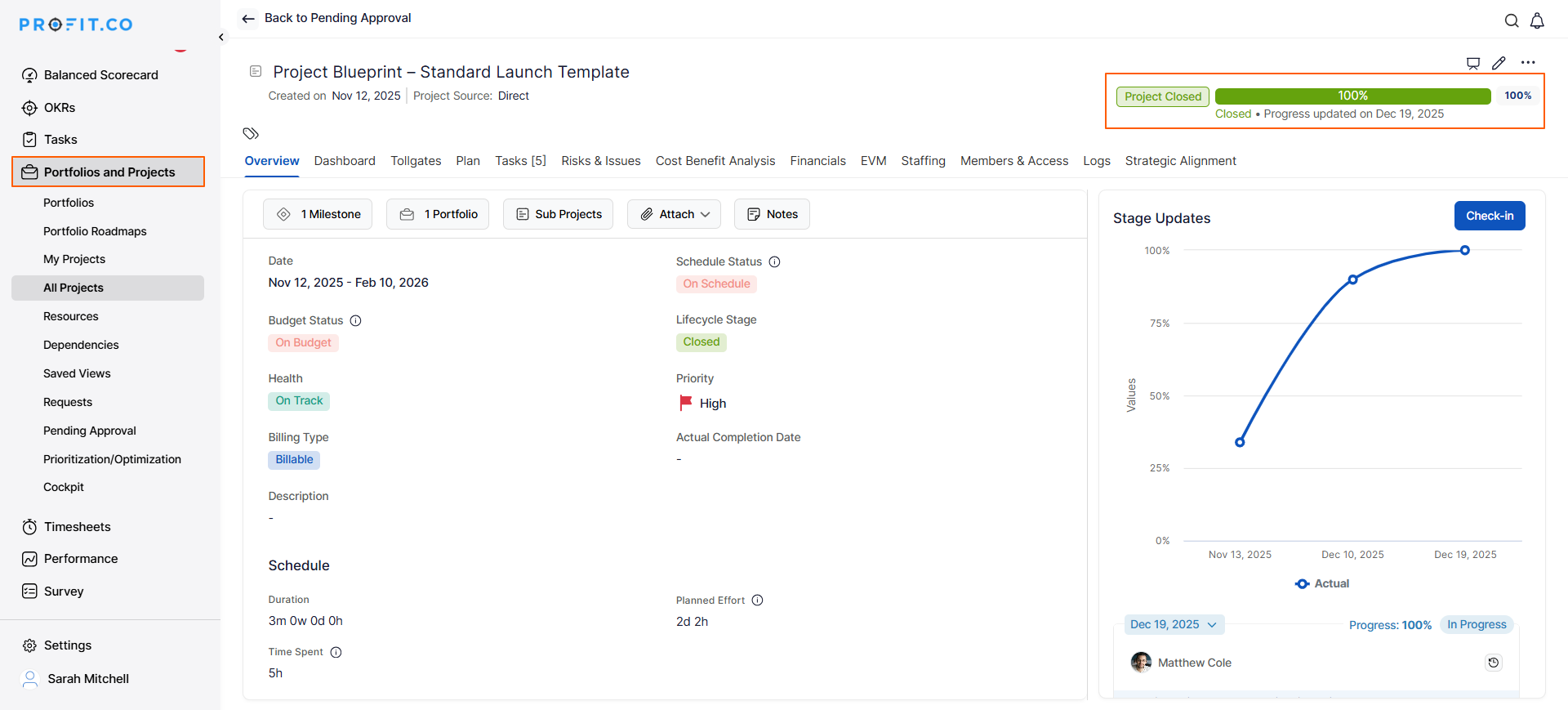Switch to the Tollgates tab
This screenshot has width=1568, height=710.
pos(416,161)
